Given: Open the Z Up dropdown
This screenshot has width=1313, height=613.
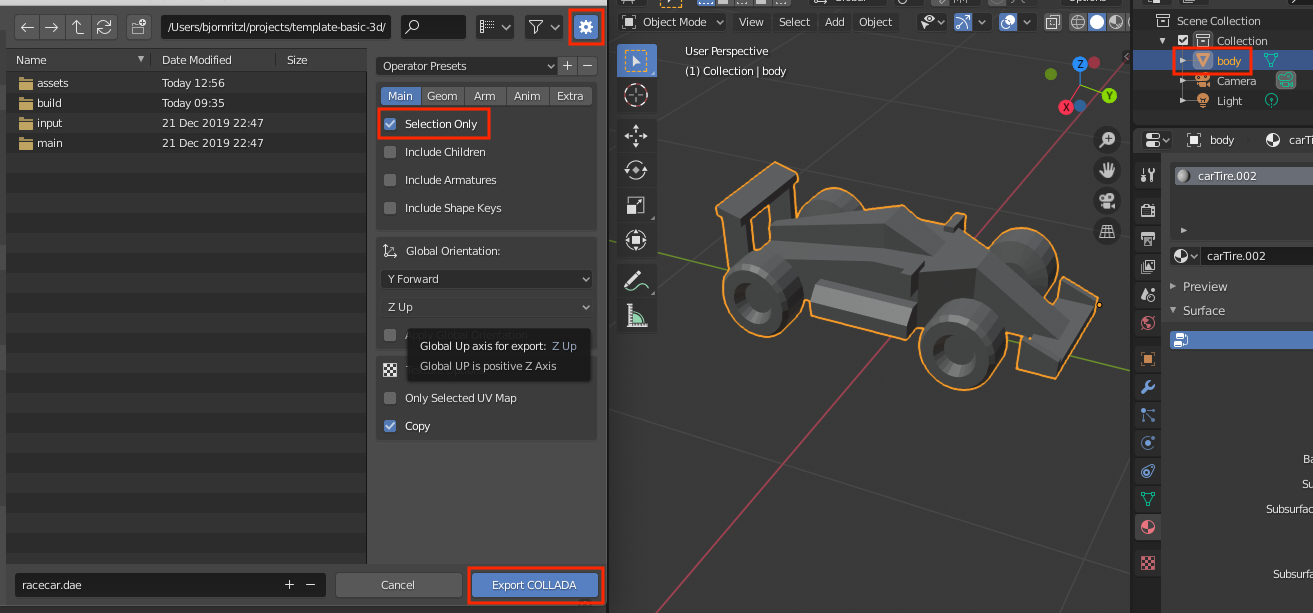Looking at the screenshot, I should (x=486, y=307).
